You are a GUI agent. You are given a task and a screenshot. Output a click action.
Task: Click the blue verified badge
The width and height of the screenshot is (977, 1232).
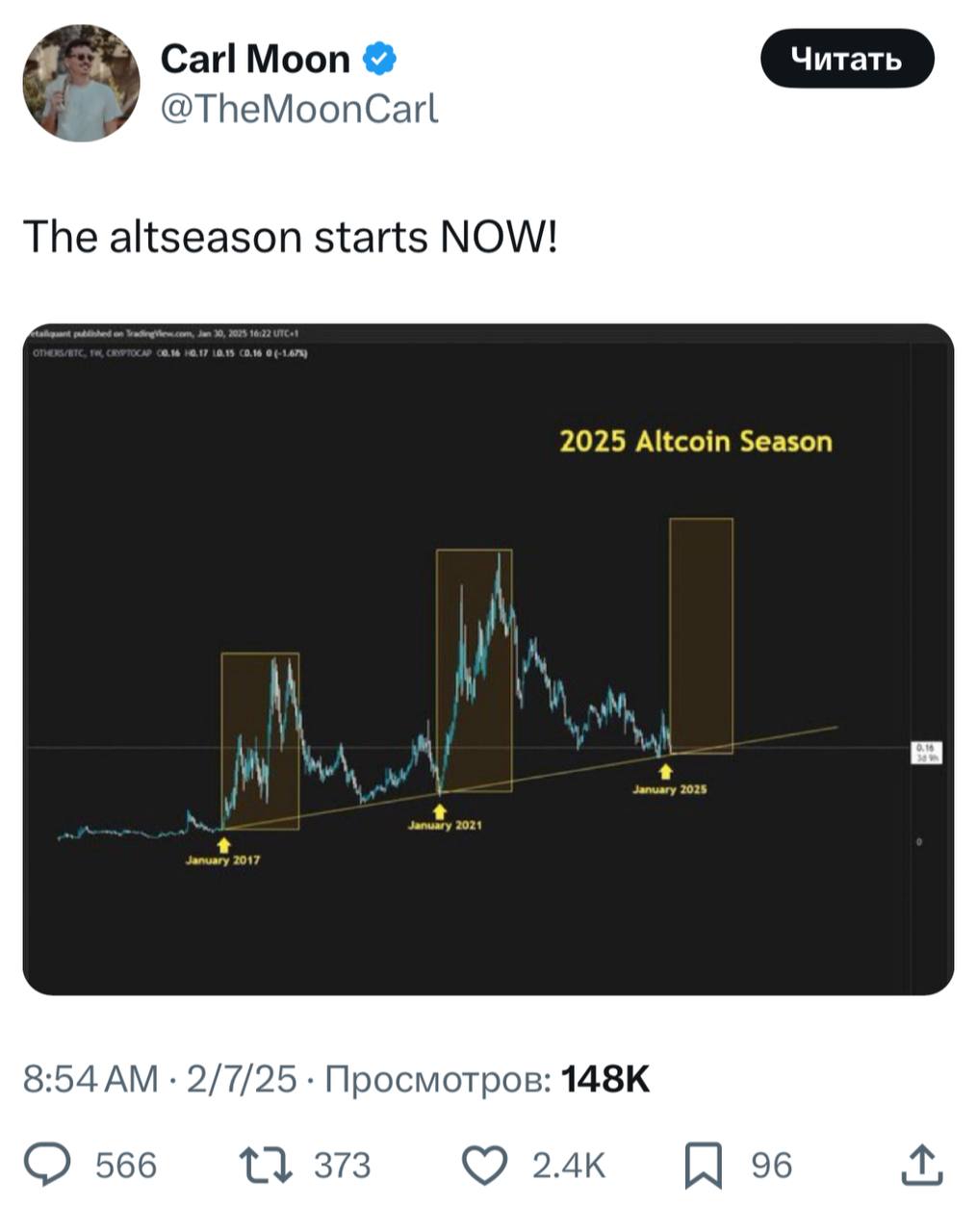379,59
